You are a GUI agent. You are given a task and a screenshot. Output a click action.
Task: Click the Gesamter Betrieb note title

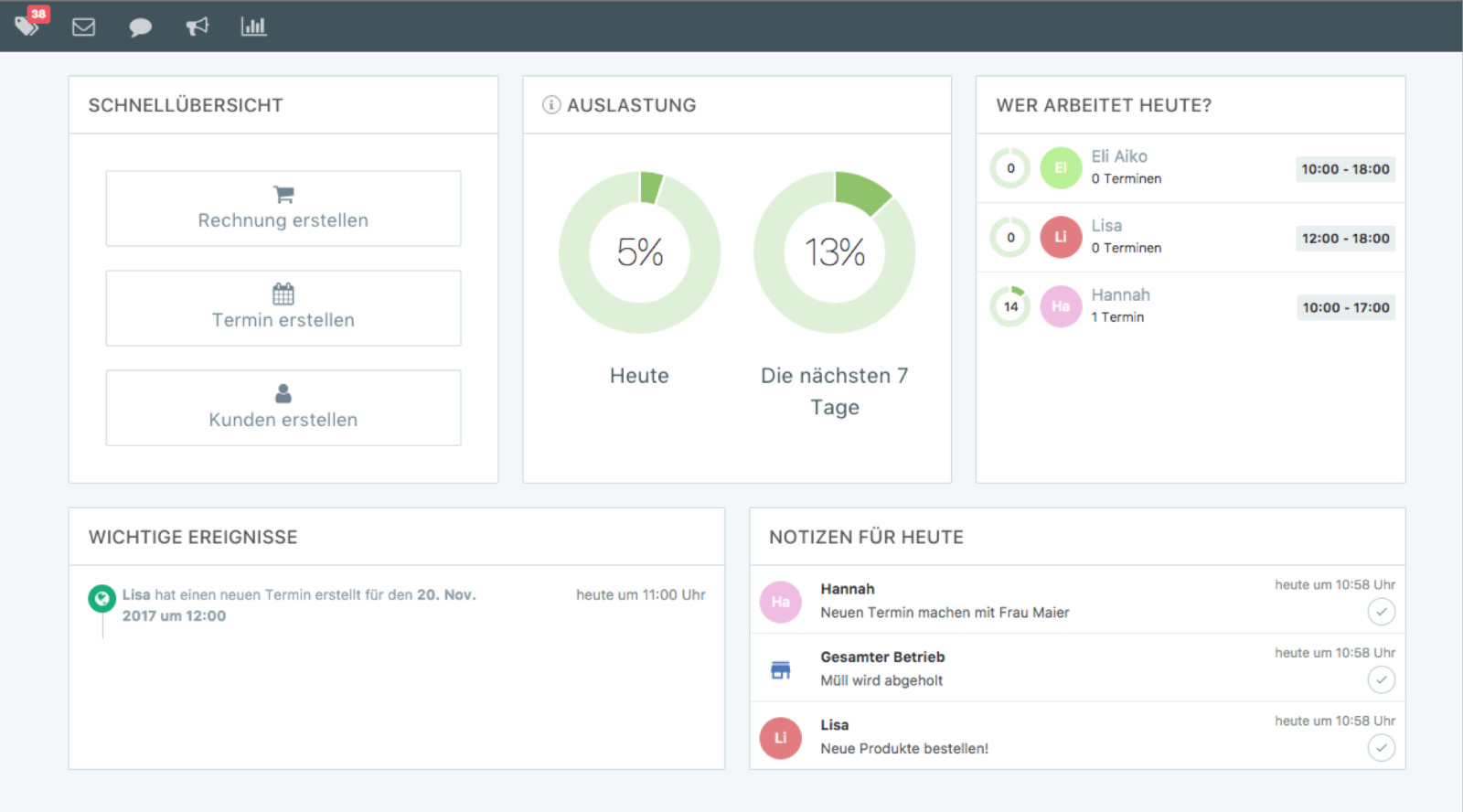point(882,657)
